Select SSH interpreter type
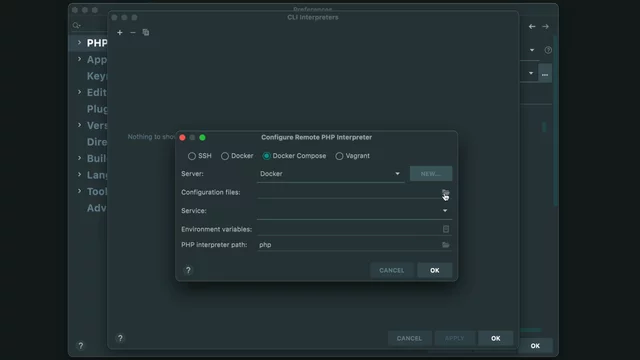Image resolution: width=640 pixels, height=360 pixels. click(x=200, y=156)
